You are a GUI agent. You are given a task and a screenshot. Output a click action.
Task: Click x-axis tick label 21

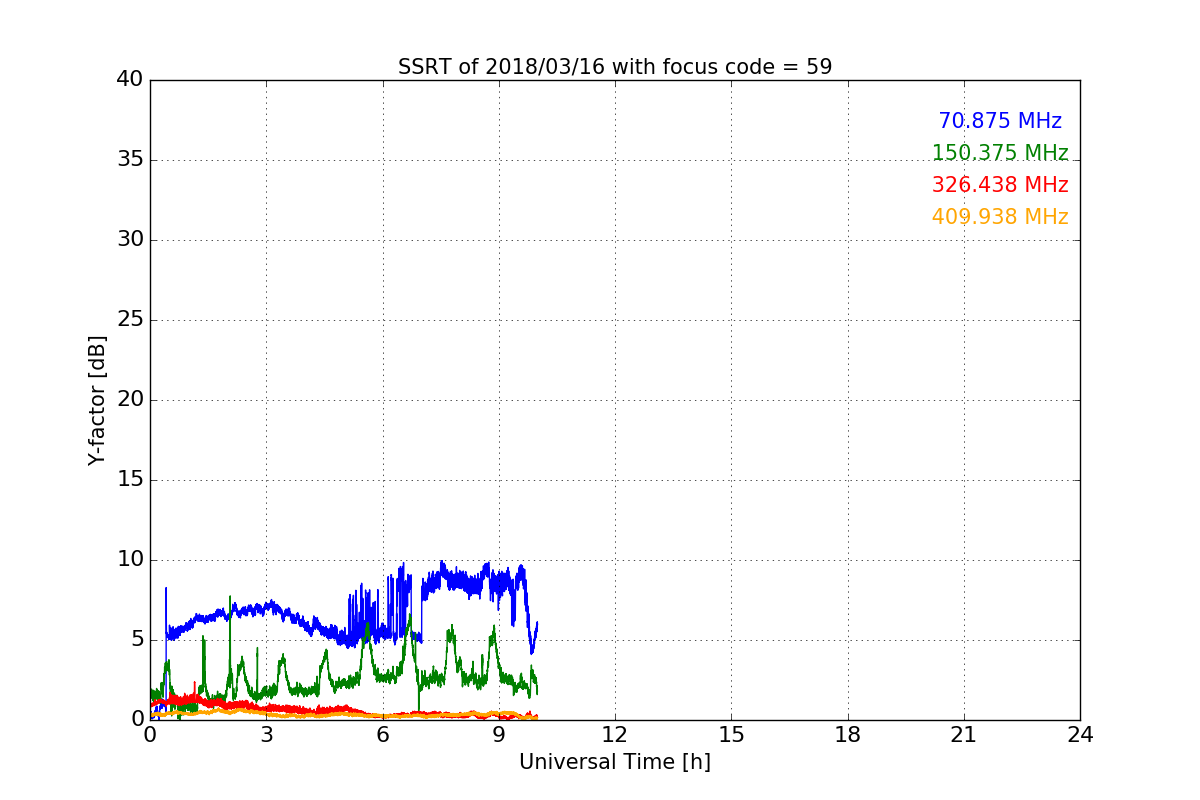click(x=964, y=735)
